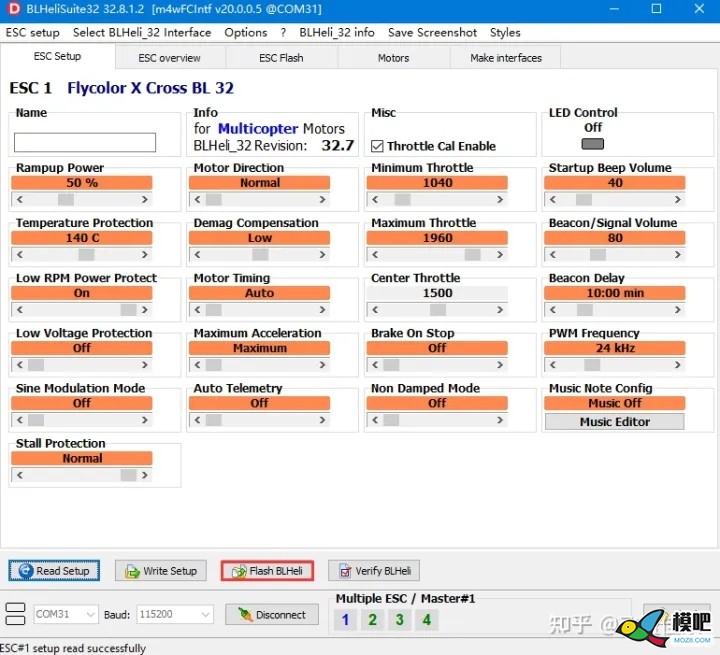Screen dimensions: 720x655
Task: Click the Non Damped Mode right arrow
Action: [500, 420]
